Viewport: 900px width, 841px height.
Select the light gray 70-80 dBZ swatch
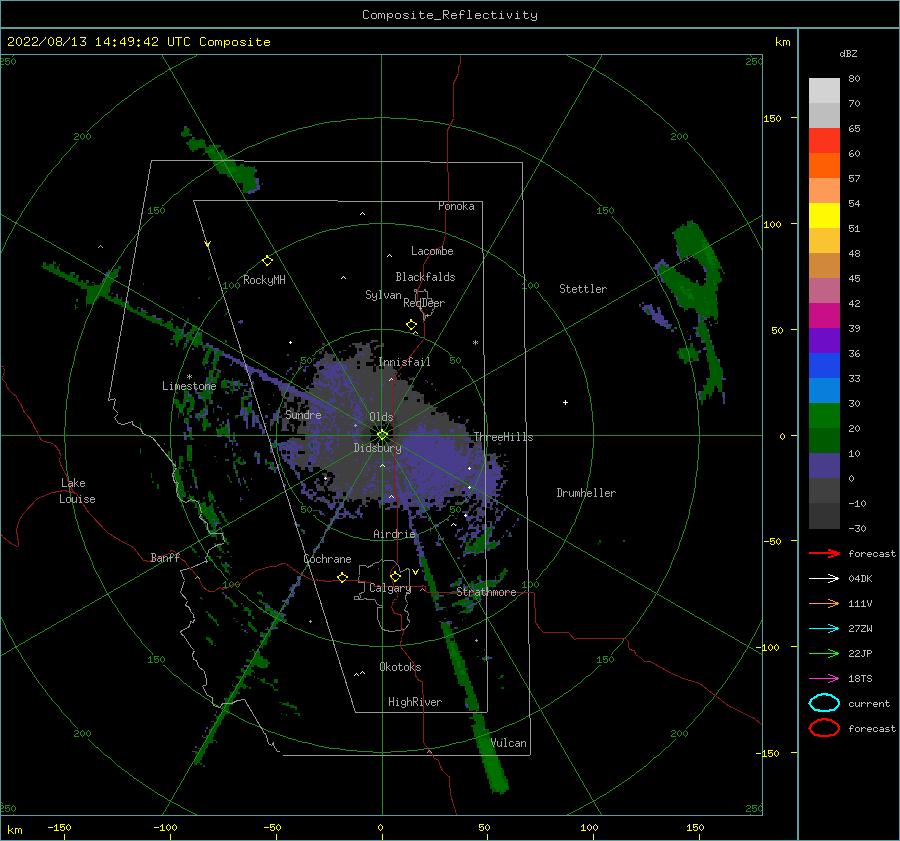click(x=824, y=91)
